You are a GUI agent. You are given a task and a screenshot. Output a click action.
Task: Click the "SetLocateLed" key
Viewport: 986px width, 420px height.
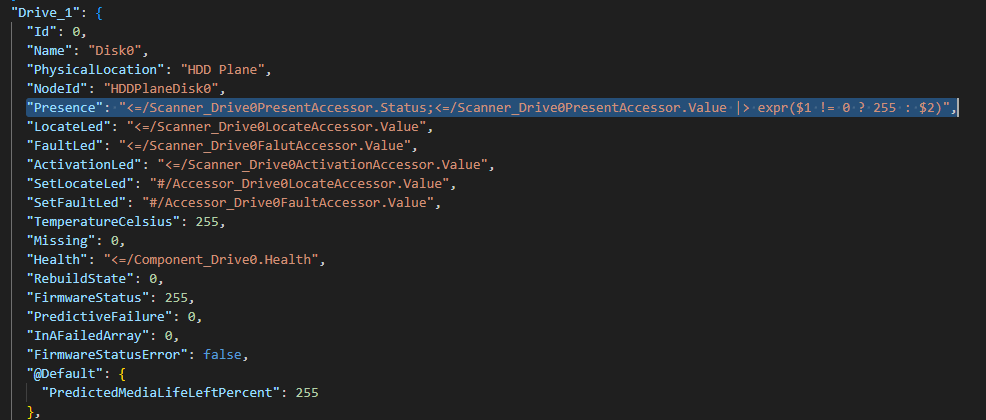pos(81,184)
